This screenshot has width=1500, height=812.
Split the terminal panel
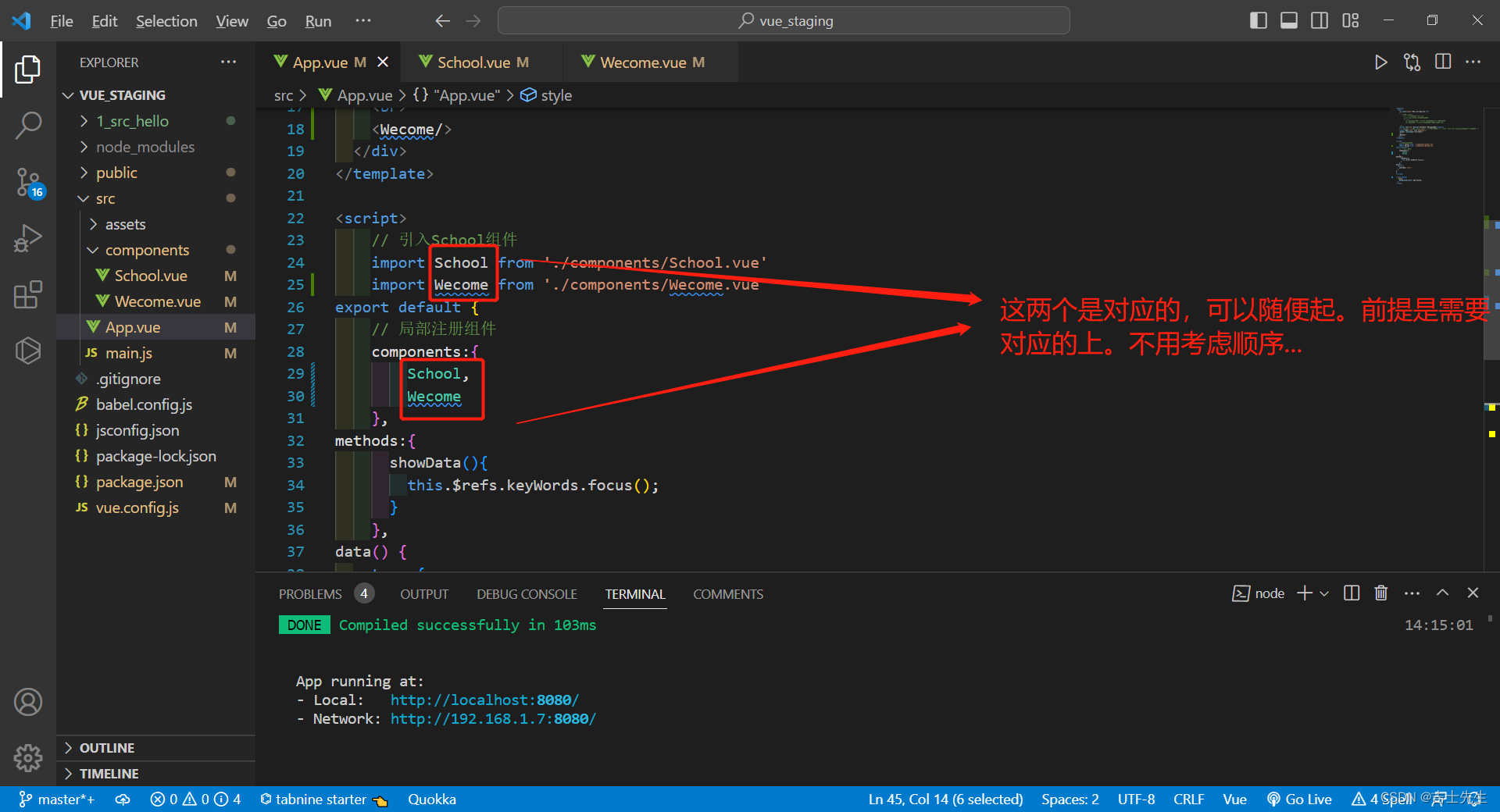(x=1352, y=593)
